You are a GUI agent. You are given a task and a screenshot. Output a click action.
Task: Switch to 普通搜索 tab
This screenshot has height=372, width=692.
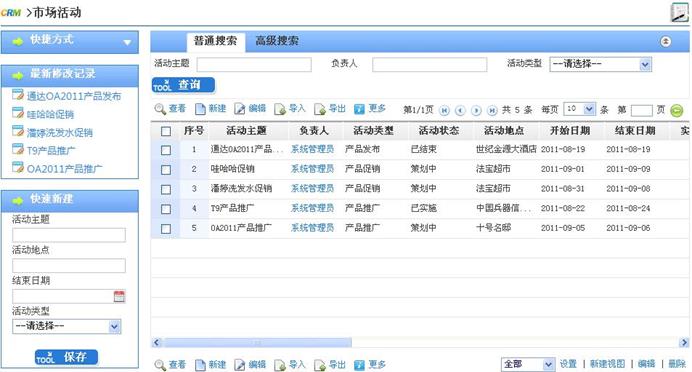point(215,41)
